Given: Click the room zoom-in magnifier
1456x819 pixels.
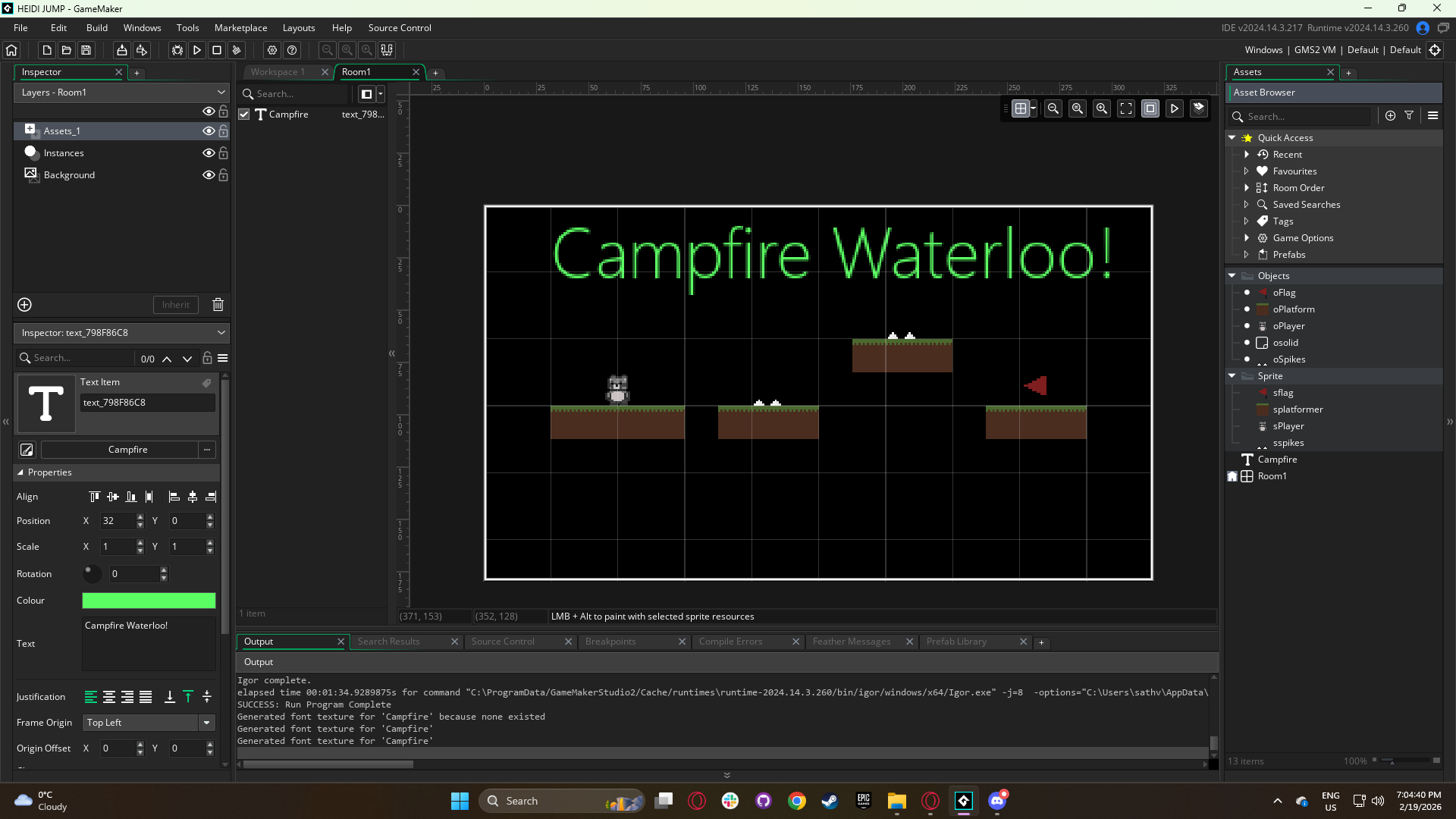Looking at the screenshot, I should coord(1102,108).
